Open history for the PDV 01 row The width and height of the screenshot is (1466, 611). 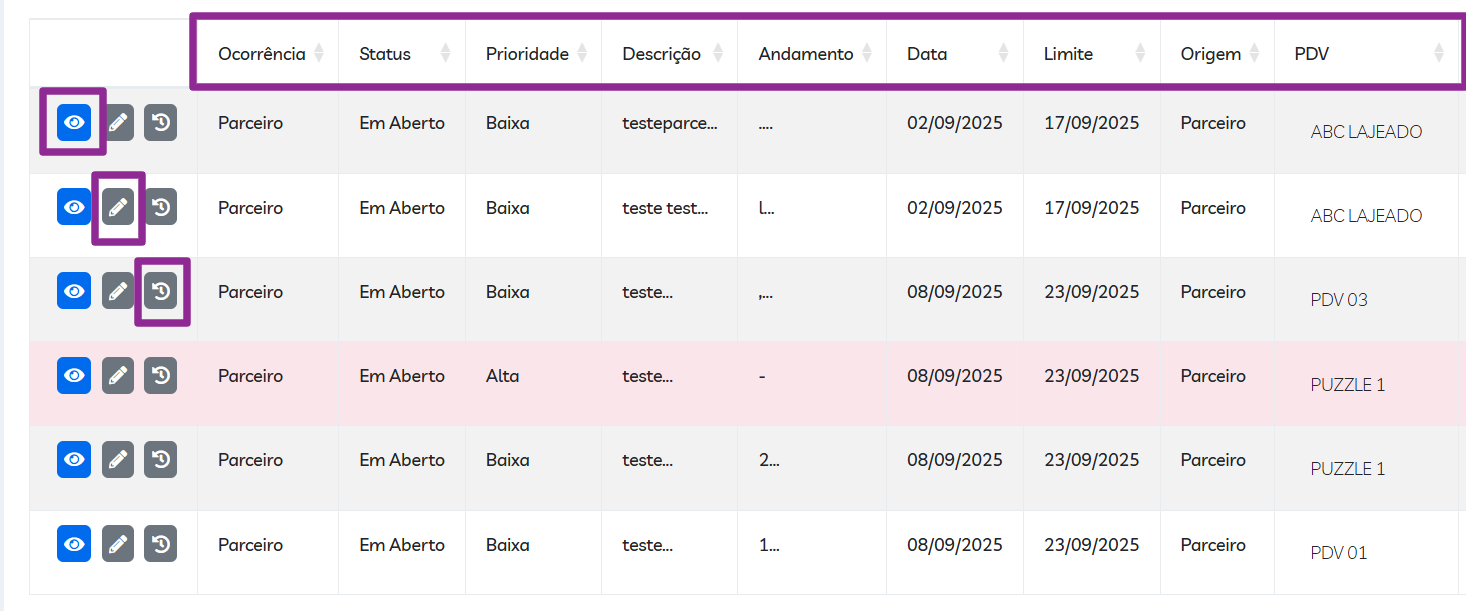[x=161, y=544]
